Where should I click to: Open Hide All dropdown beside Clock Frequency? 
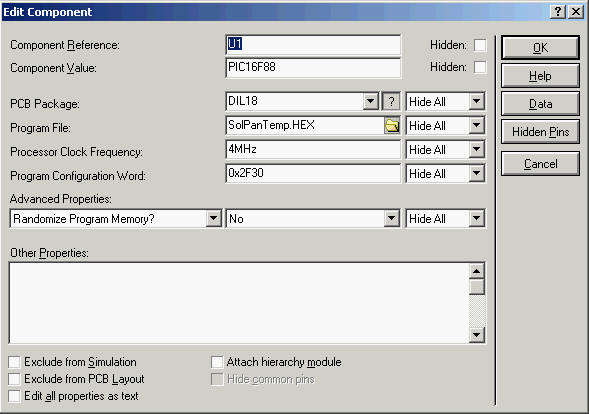[476, 150]
